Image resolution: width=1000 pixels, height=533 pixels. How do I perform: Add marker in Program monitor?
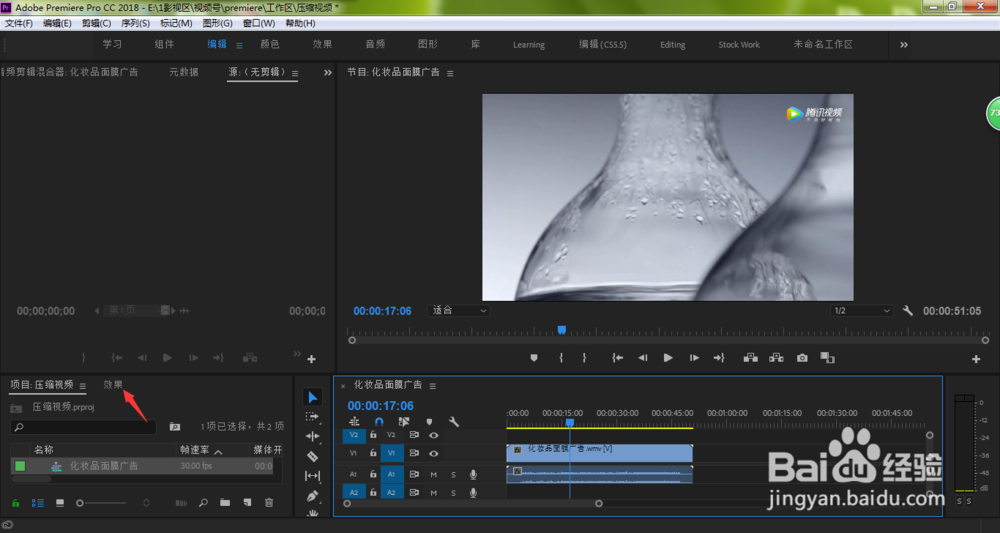point(534,358)
